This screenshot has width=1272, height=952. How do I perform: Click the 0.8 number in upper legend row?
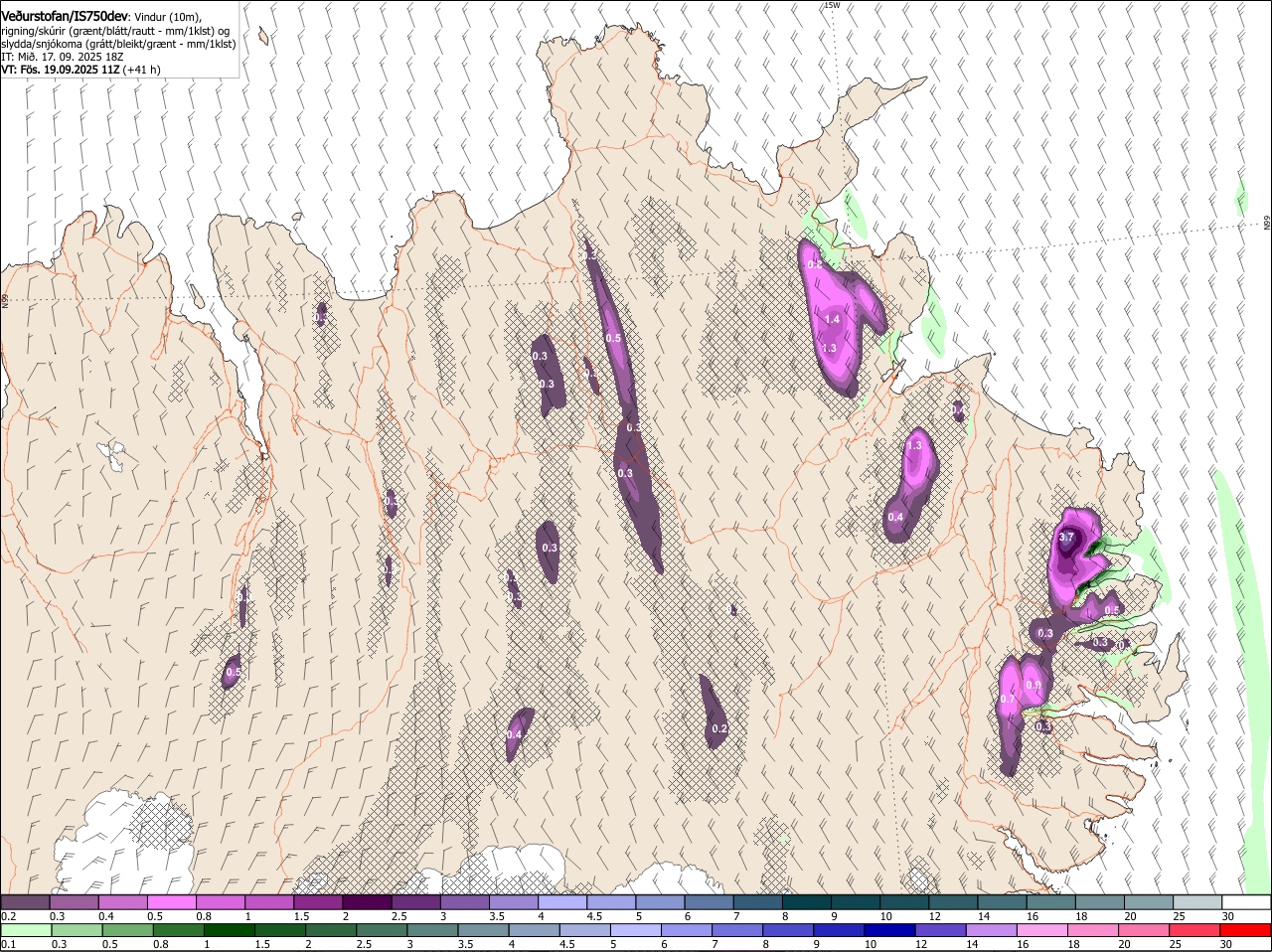point(204,916)
